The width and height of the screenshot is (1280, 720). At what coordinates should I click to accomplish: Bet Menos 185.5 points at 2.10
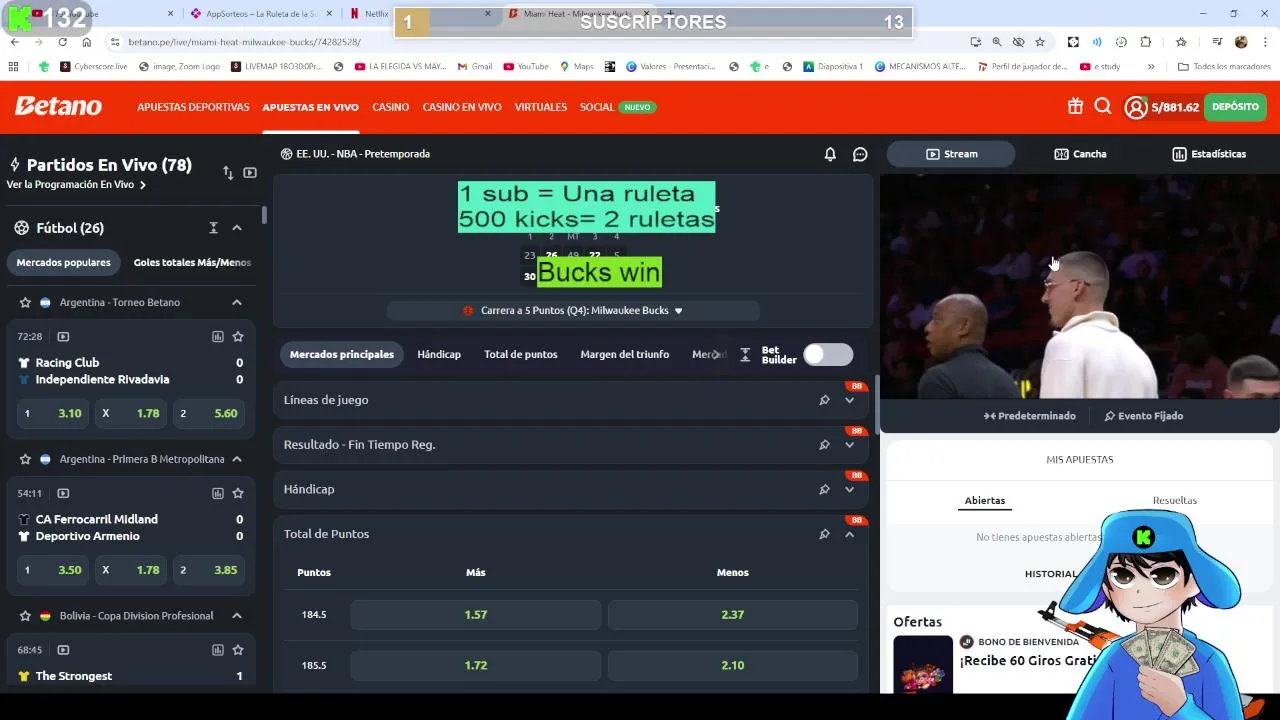733,665
